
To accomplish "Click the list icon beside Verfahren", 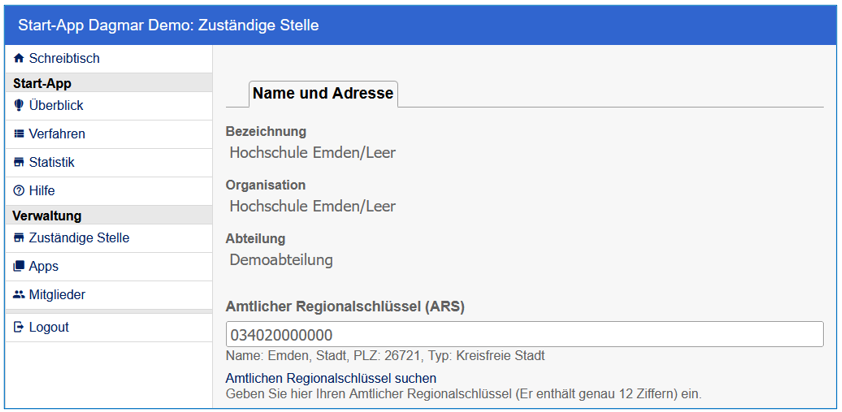I will pyautogui.click(x=19, y=134).
